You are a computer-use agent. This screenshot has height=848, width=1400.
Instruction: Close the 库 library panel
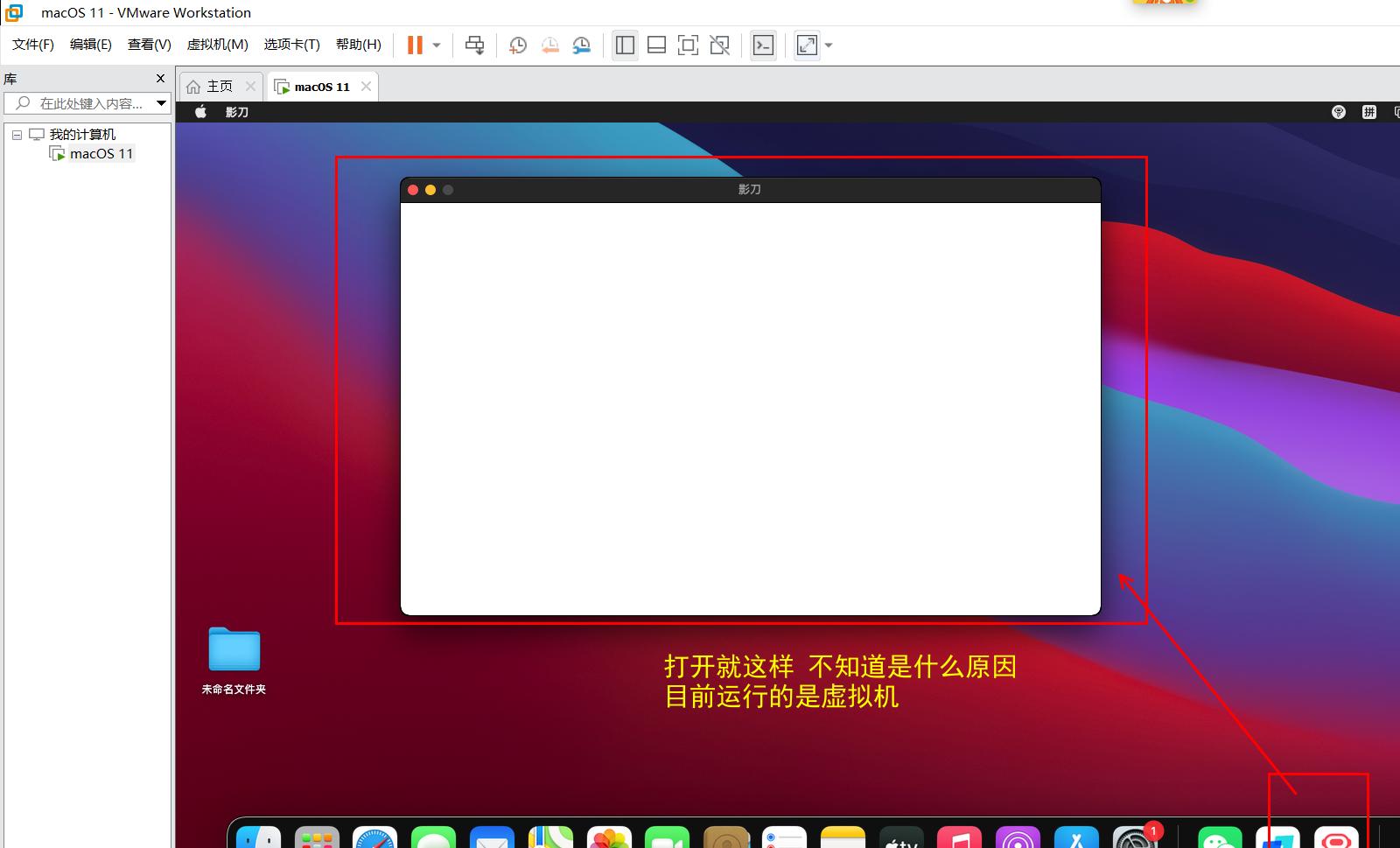click(160, 79)
